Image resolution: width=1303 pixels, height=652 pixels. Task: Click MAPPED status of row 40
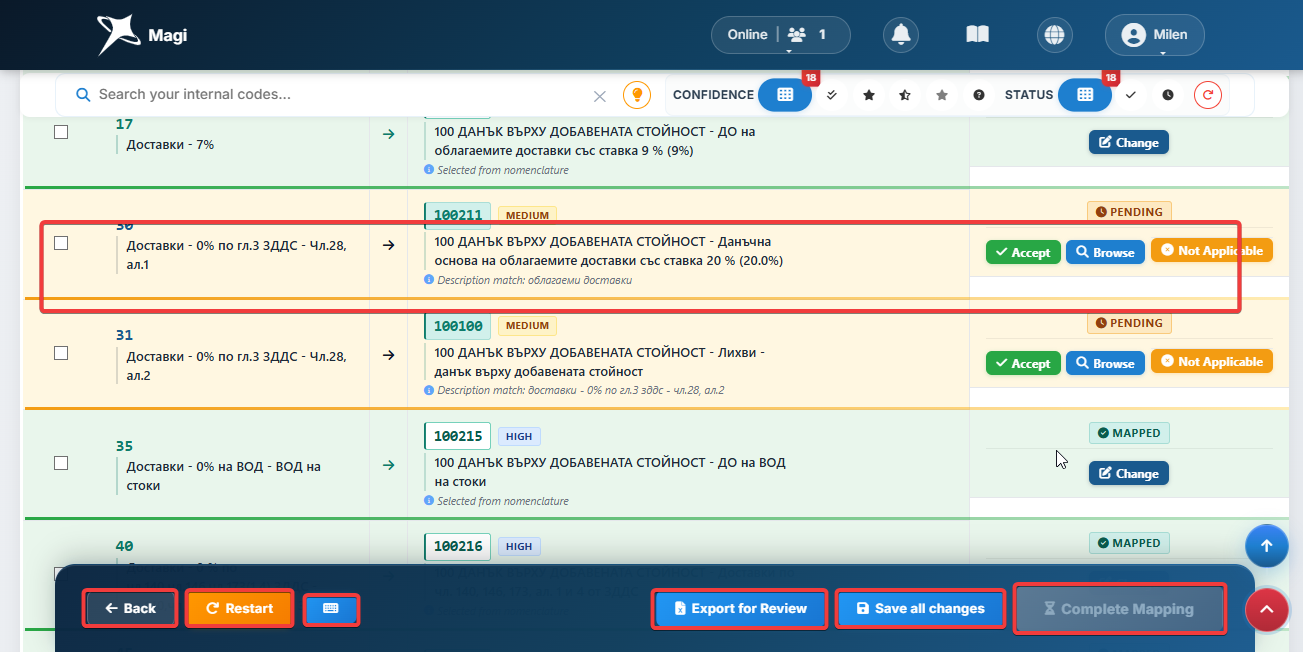tap(1129, 543)
